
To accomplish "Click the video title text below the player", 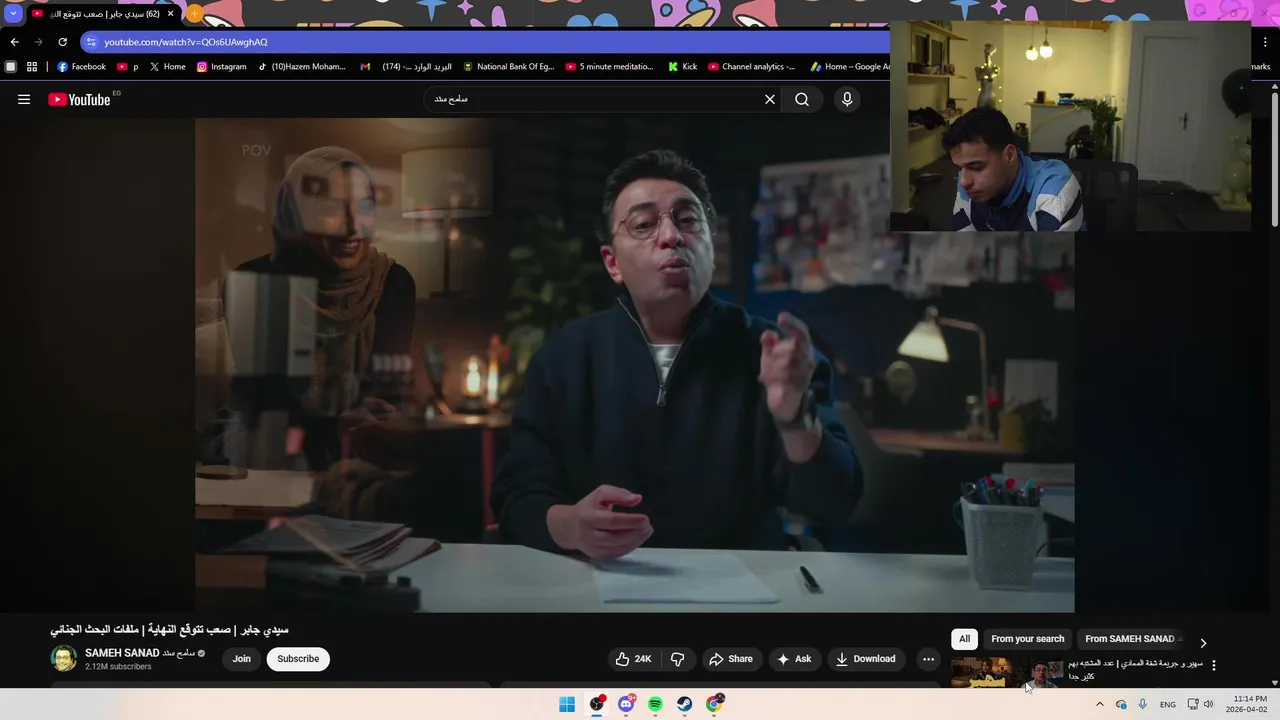I will coord(169,630).
